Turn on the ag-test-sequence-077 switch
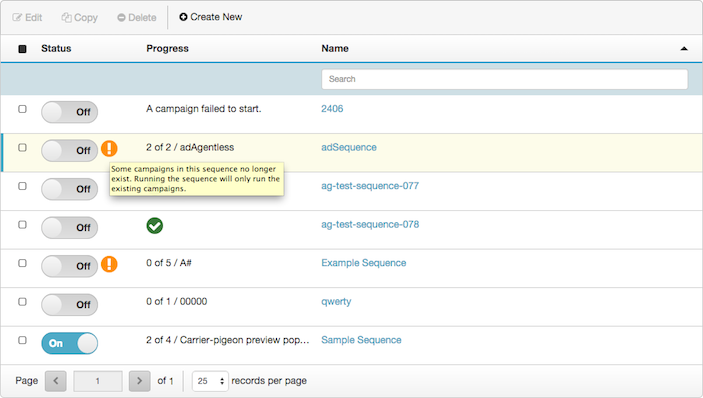Screen dimensions: 703x398 coord(69,189)
